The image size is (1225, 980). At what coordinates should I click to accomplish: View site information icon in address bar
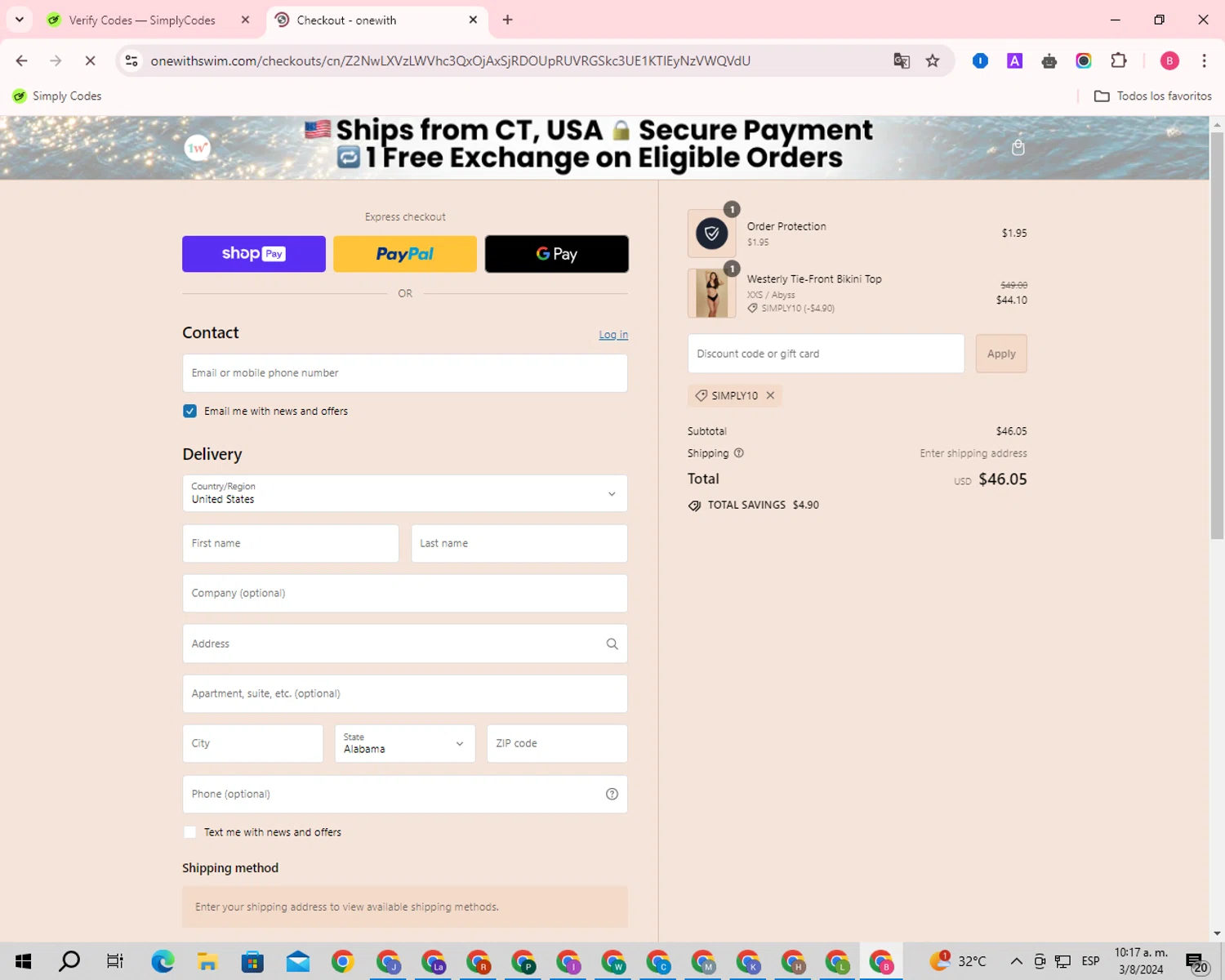click(131, 60)
